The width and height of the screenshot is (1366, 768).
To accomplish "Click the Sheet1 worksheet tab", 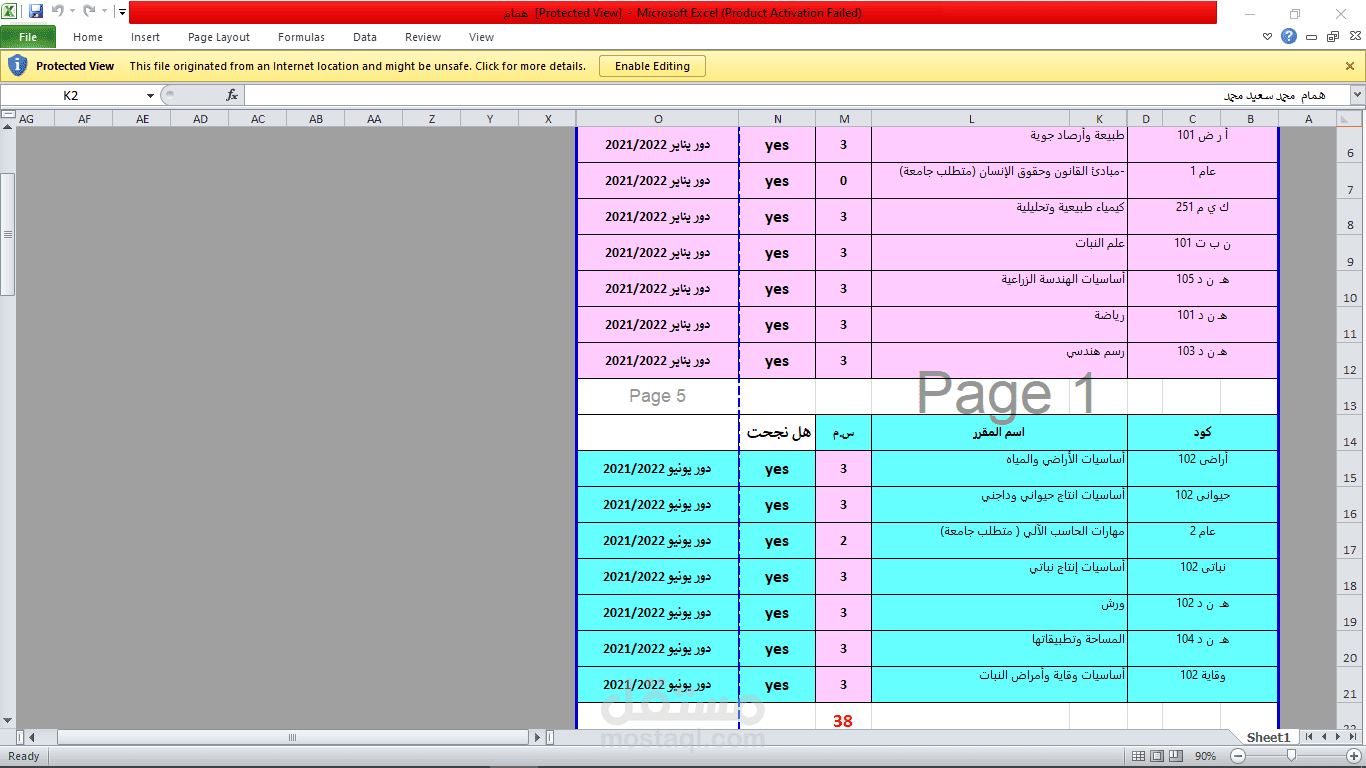I will [x=1268, y=737].
